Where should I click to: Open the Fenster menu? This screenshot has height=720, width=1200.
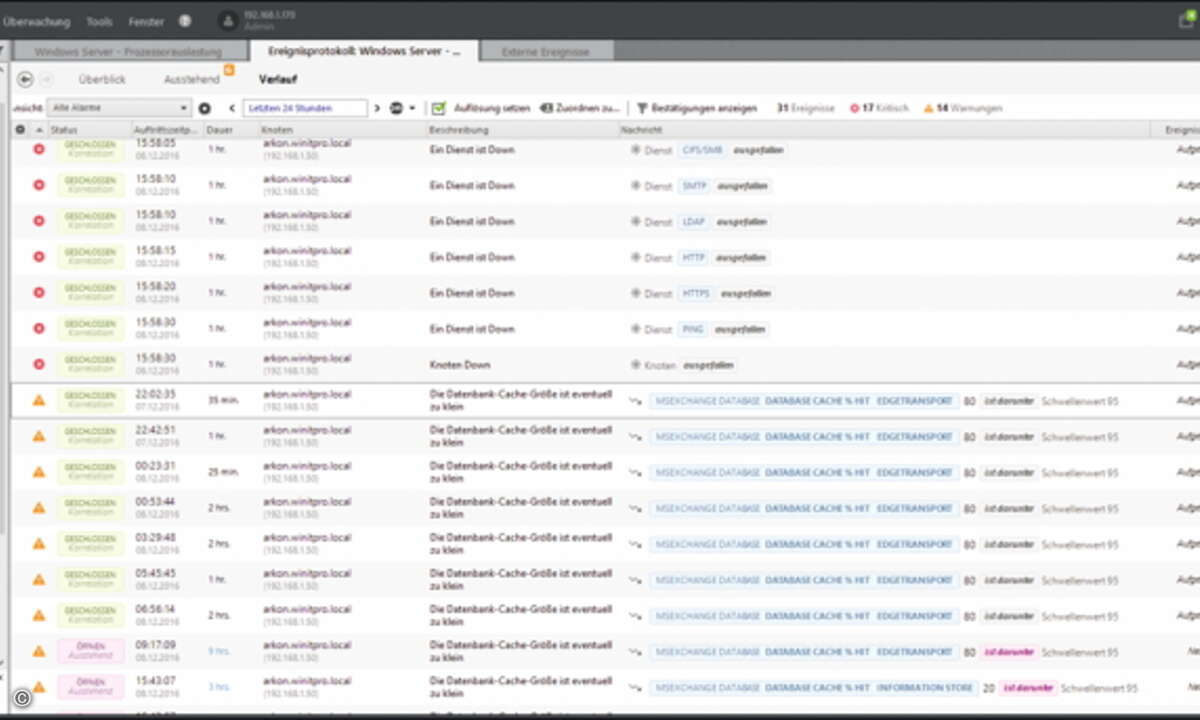tap(146, 21)
